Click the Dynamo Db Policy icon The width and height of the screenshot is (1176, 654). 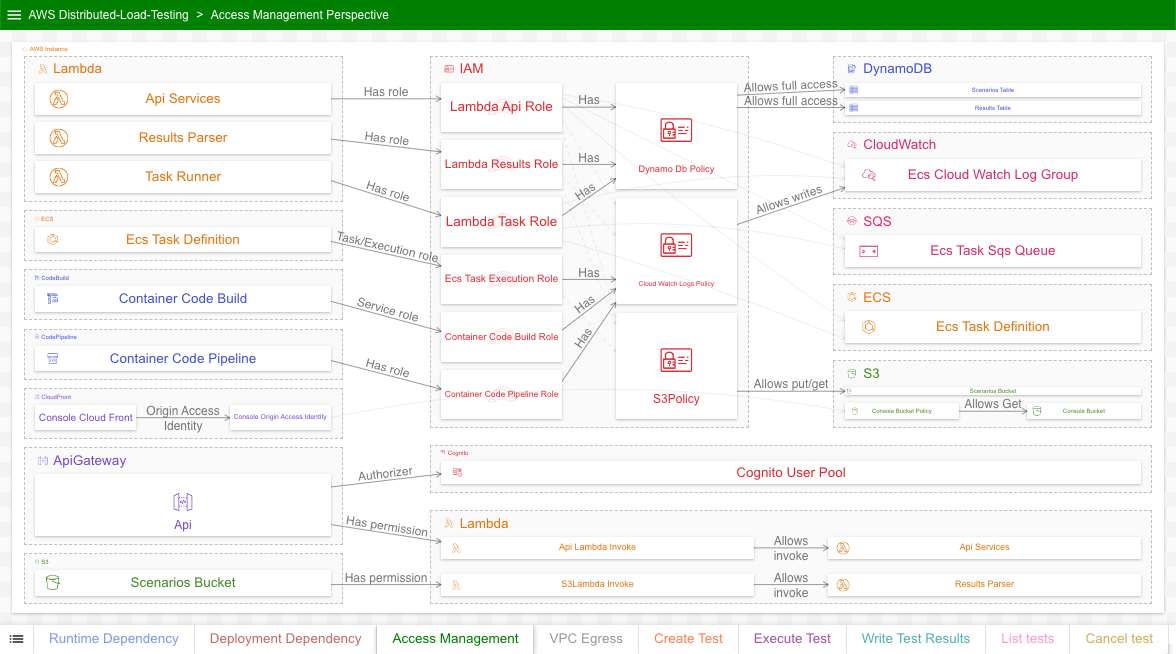(x=676, y=130)
